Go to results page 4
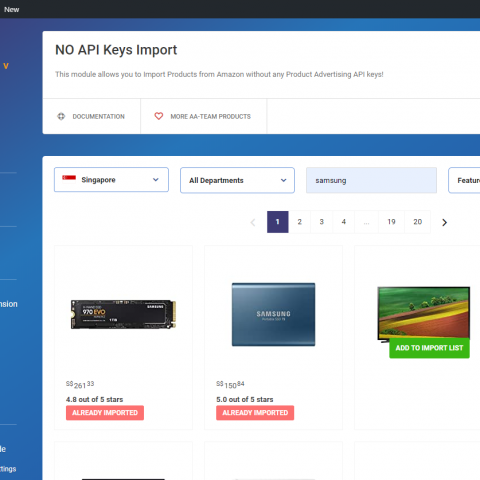The height and width of the screenshot is (480, 480). click(344, 222)
